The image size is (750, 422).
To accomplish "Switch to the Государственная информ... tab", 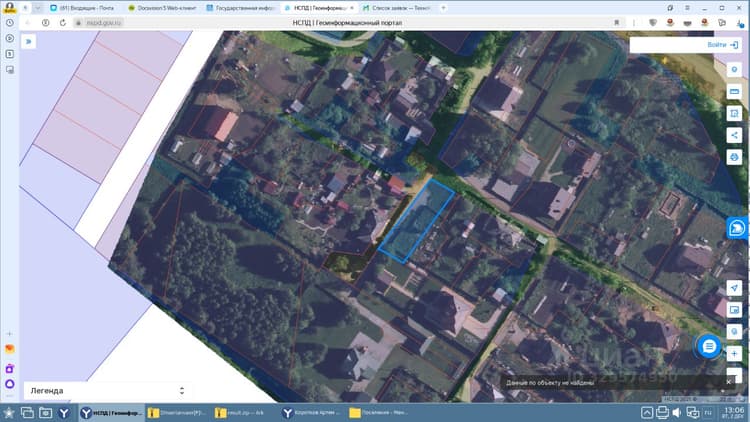I will coord(242,8).
